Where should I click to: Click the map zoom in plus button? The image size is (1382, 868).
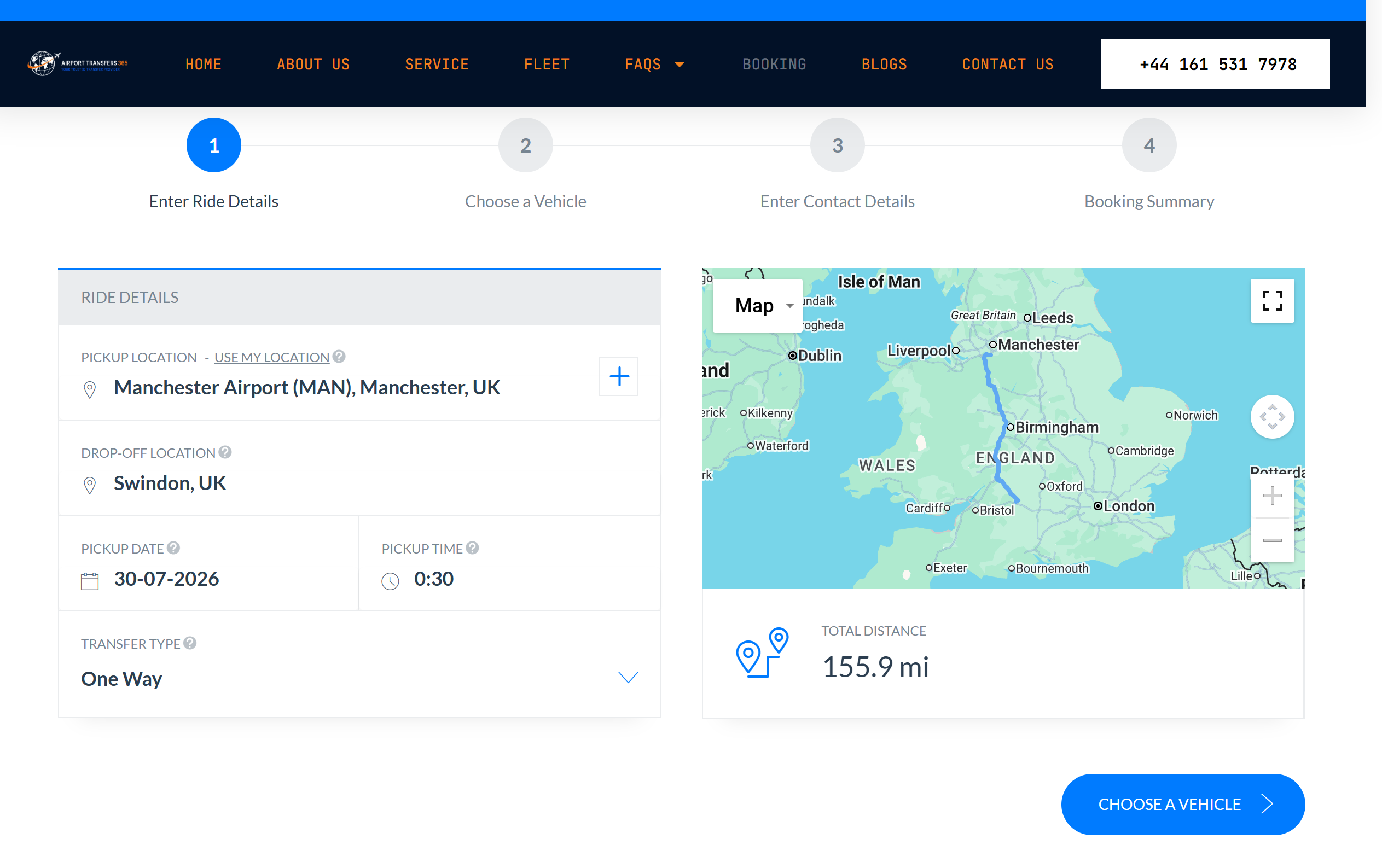[1272, 496]
